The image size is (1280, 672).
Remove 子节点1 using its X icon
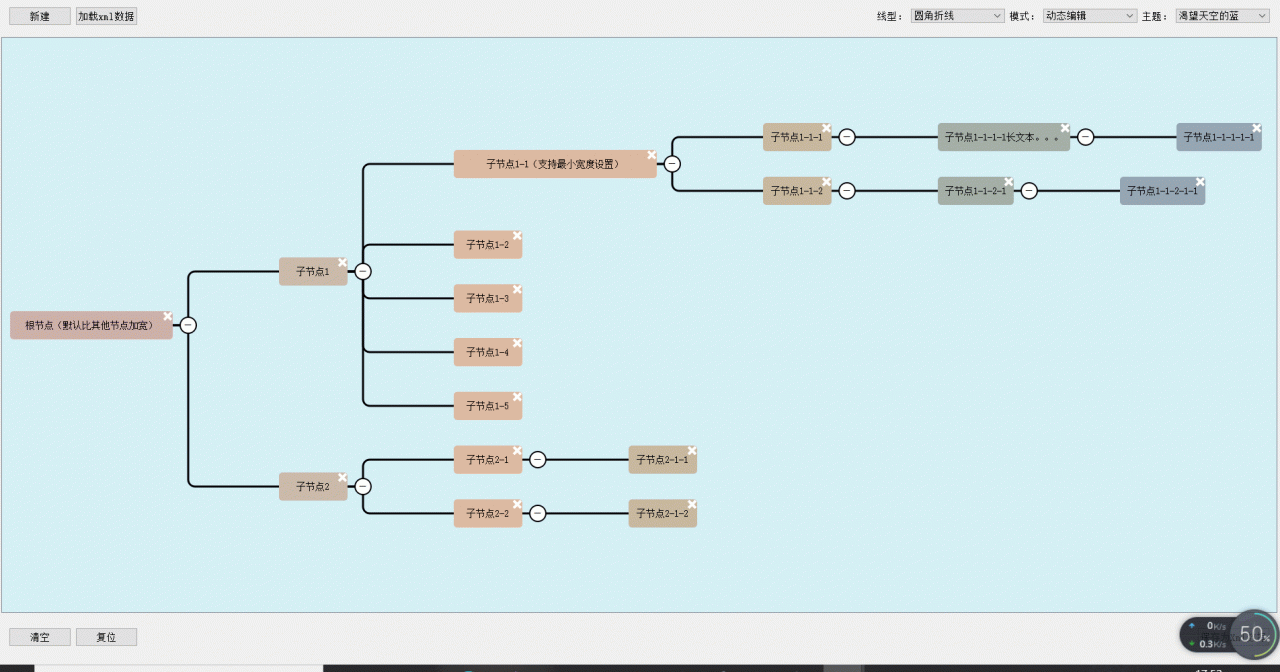point(342,262)
